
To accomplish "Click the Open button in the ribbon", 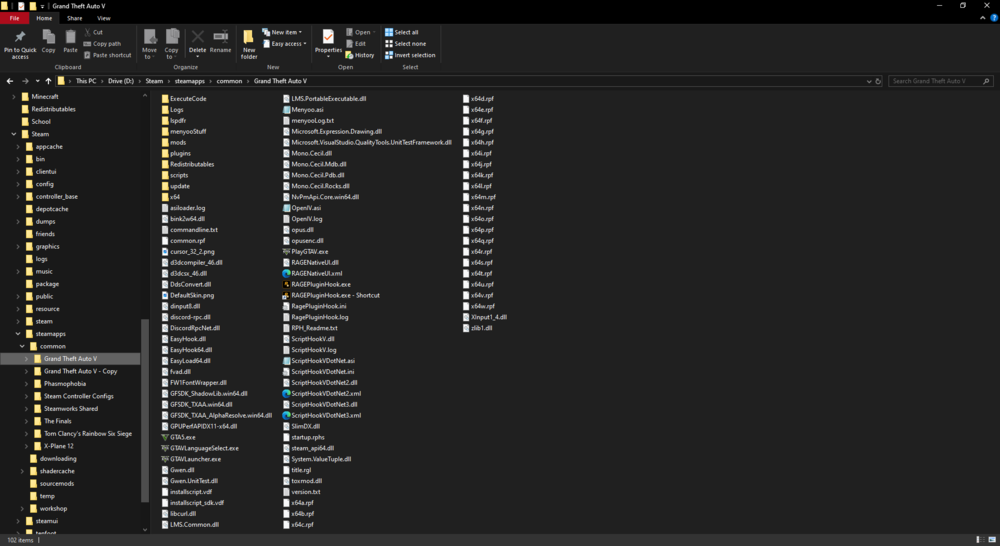I will pos(360,33).
